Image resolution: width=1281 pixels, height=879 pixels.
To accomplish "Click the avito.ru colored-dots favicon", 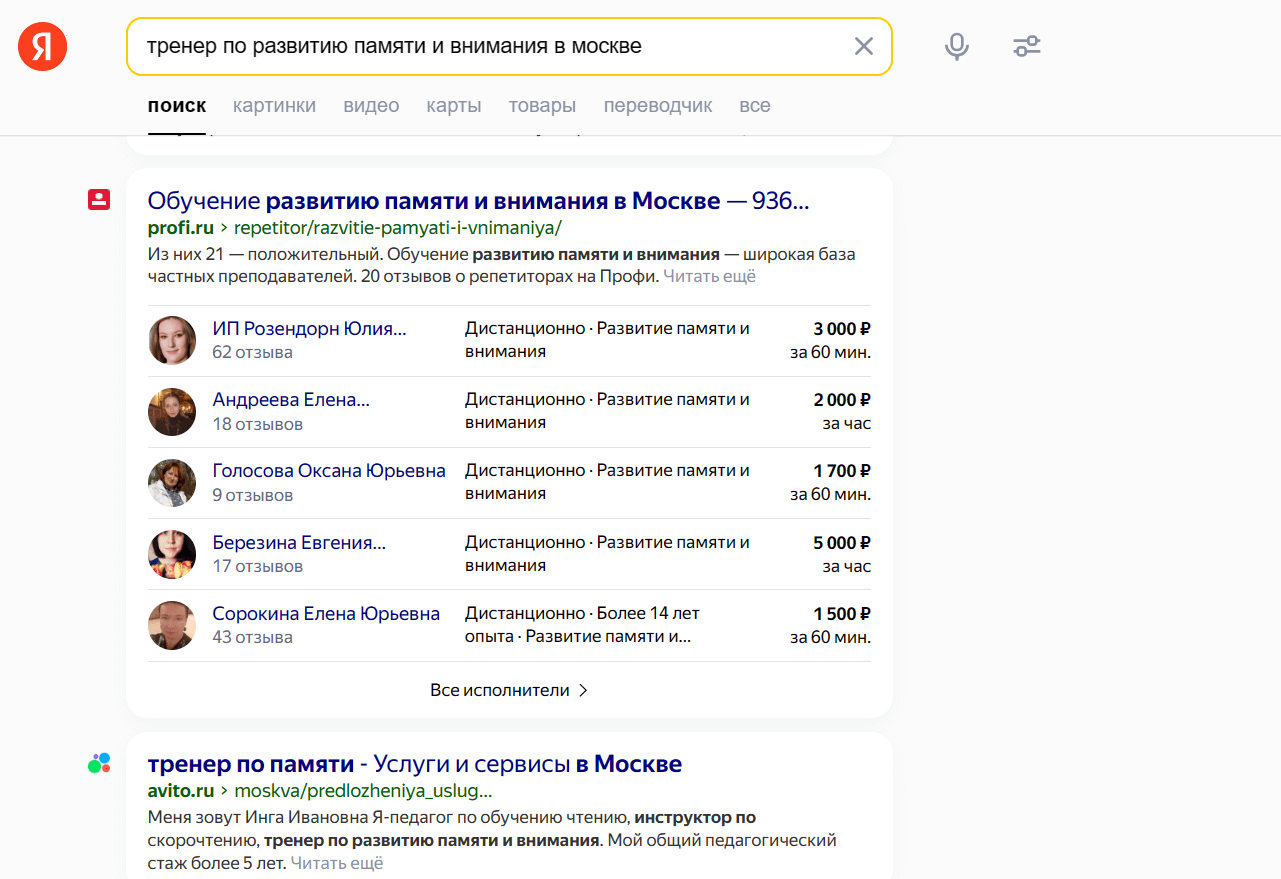I will click(x=98, y=762).
